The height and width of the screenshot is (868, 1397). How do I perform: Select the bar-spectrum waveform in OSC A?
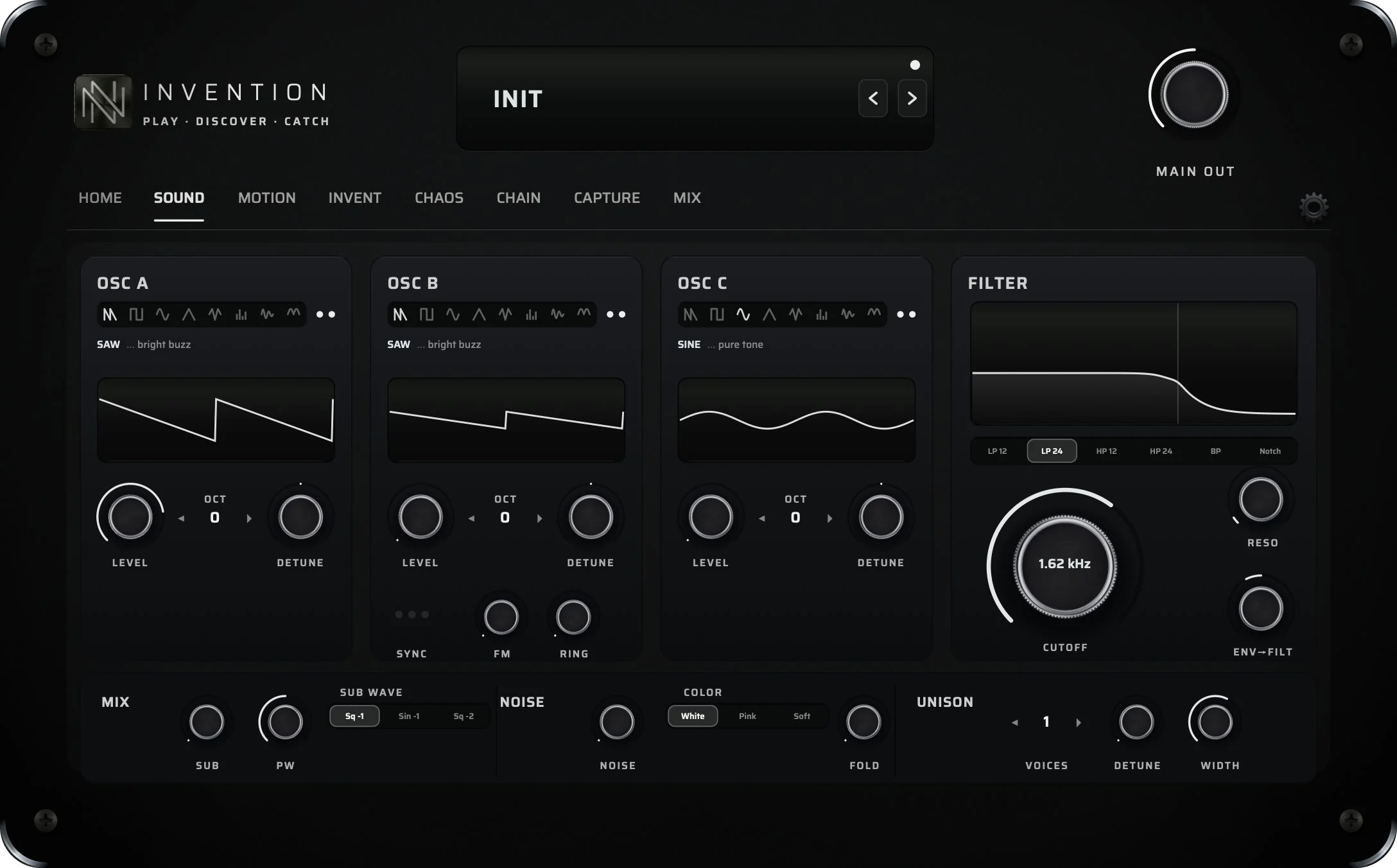click(x=241, y=315)
